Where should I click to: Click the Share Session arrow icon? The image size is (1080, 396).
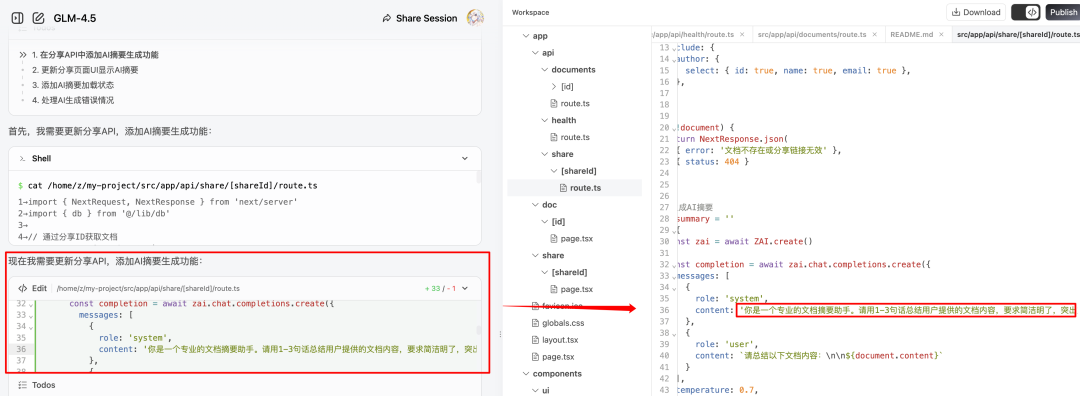387,19
